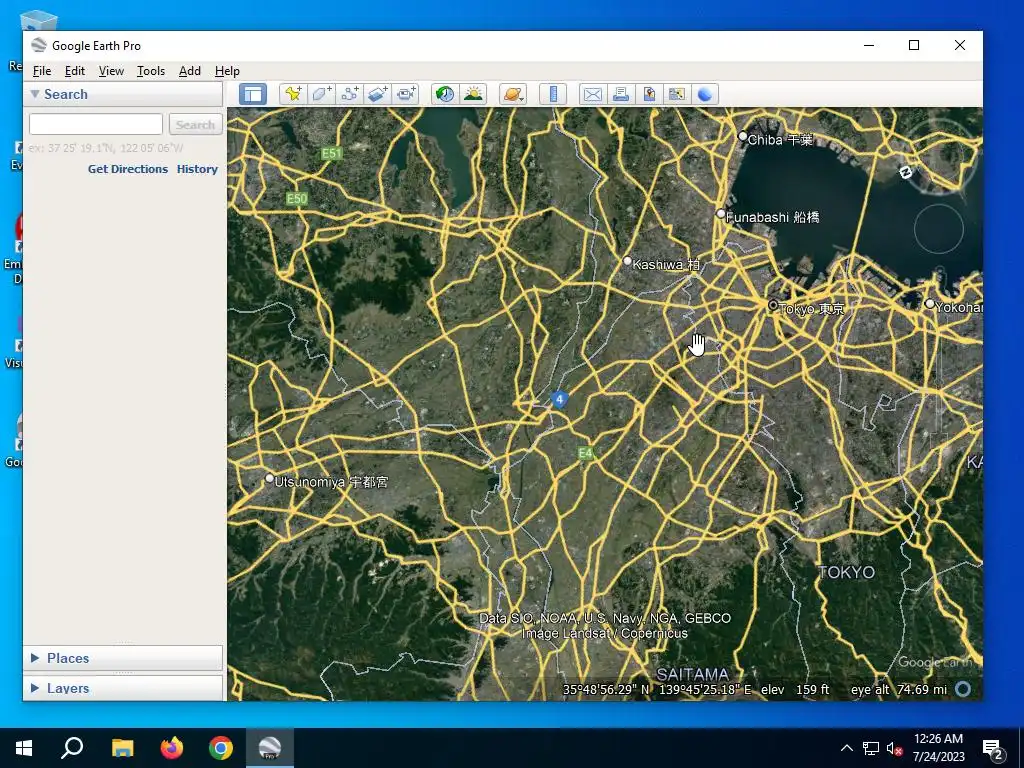Select the Add Path tool
The width and height of the screenshot is (1024, 768).
[x=349, y=94]
